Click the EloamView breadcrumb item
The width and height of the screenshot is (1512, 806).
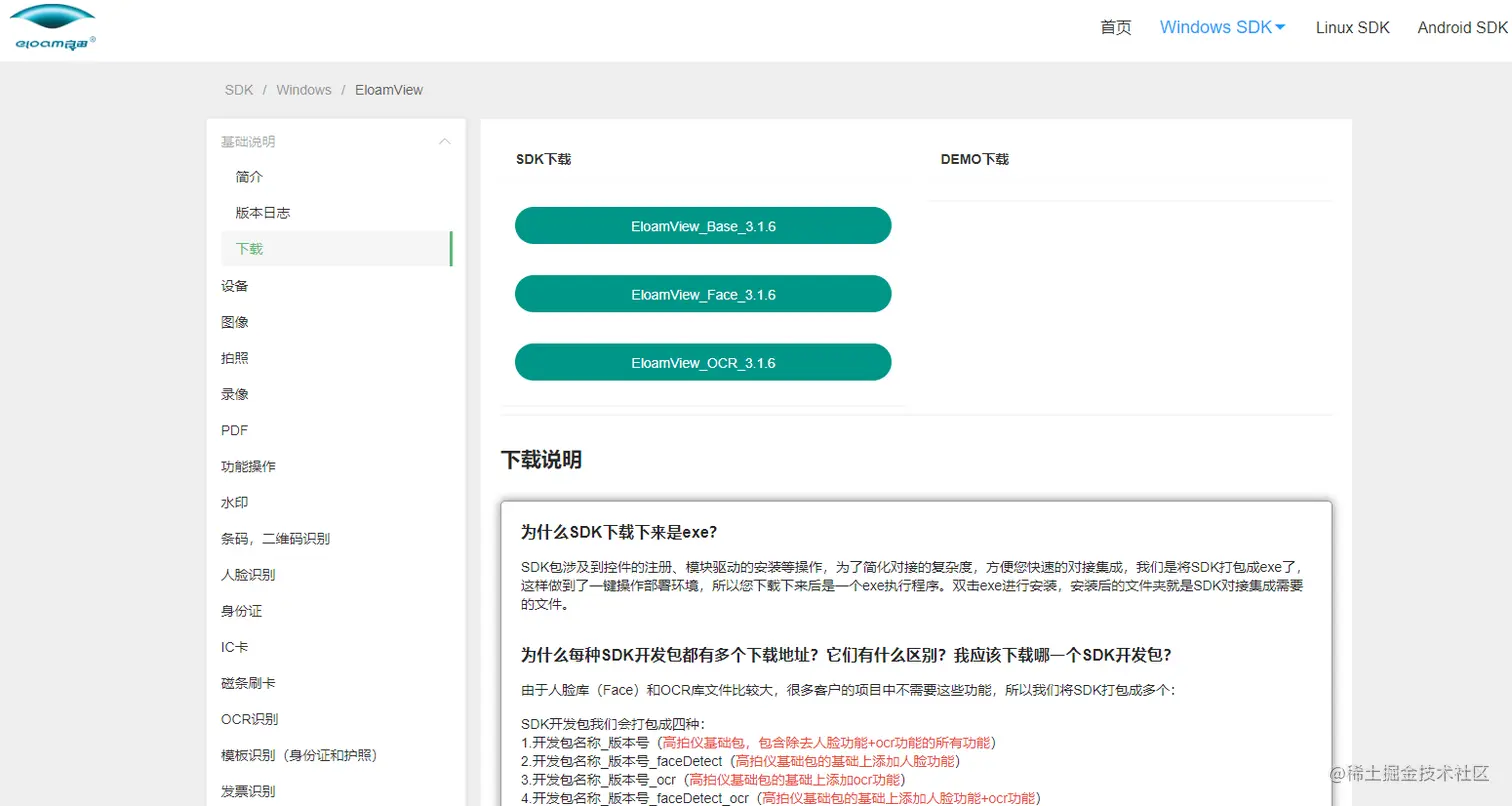(x=389, y=90)
